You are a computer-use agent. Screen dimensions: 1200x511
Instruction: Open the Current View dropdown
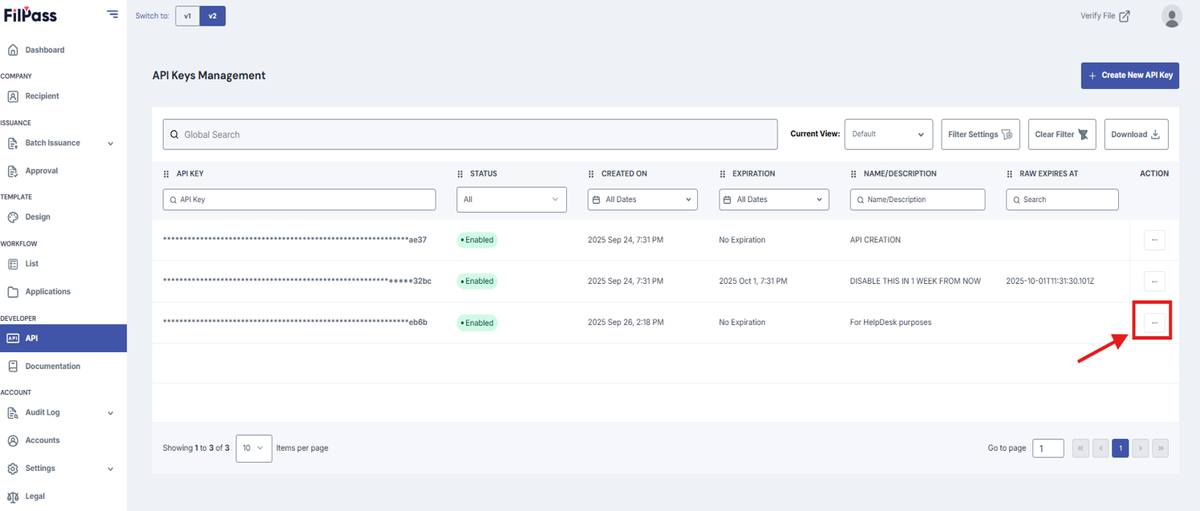(x=888, y=134)
